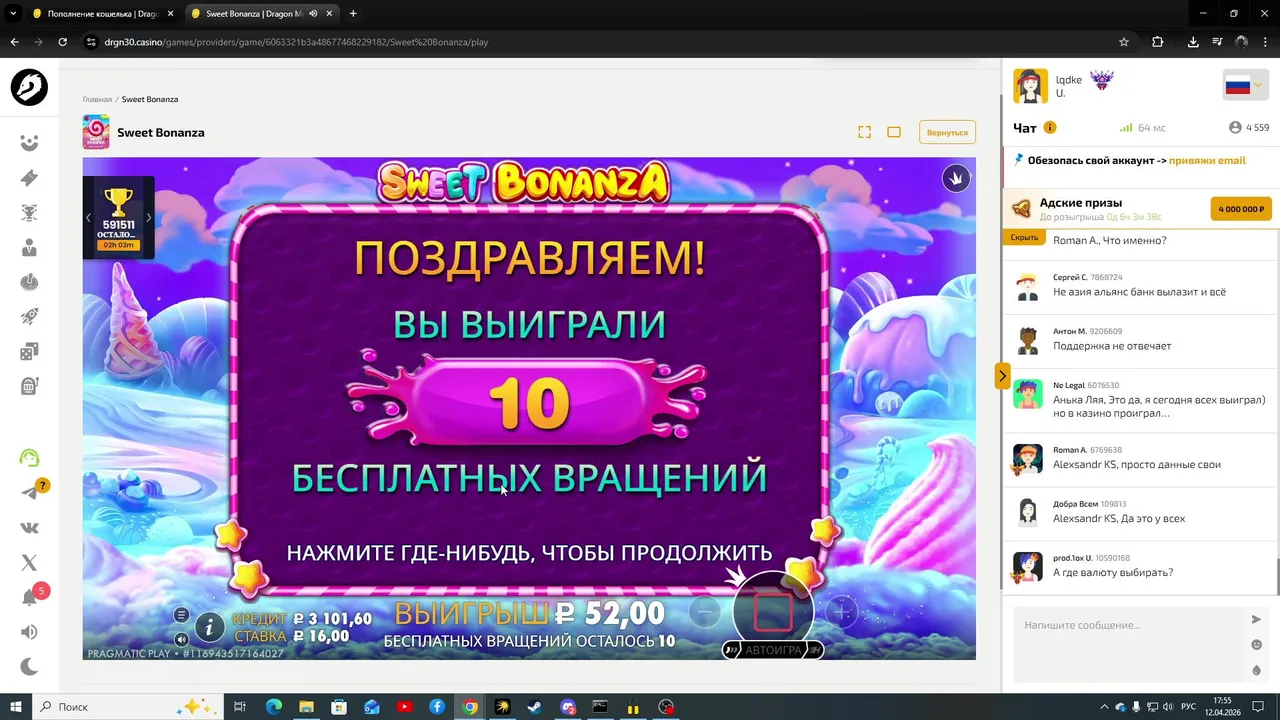The height and width of the screenshot is (720, 1280).
Task: Mute the in-game sound speaker
Action: coord(181,639)
